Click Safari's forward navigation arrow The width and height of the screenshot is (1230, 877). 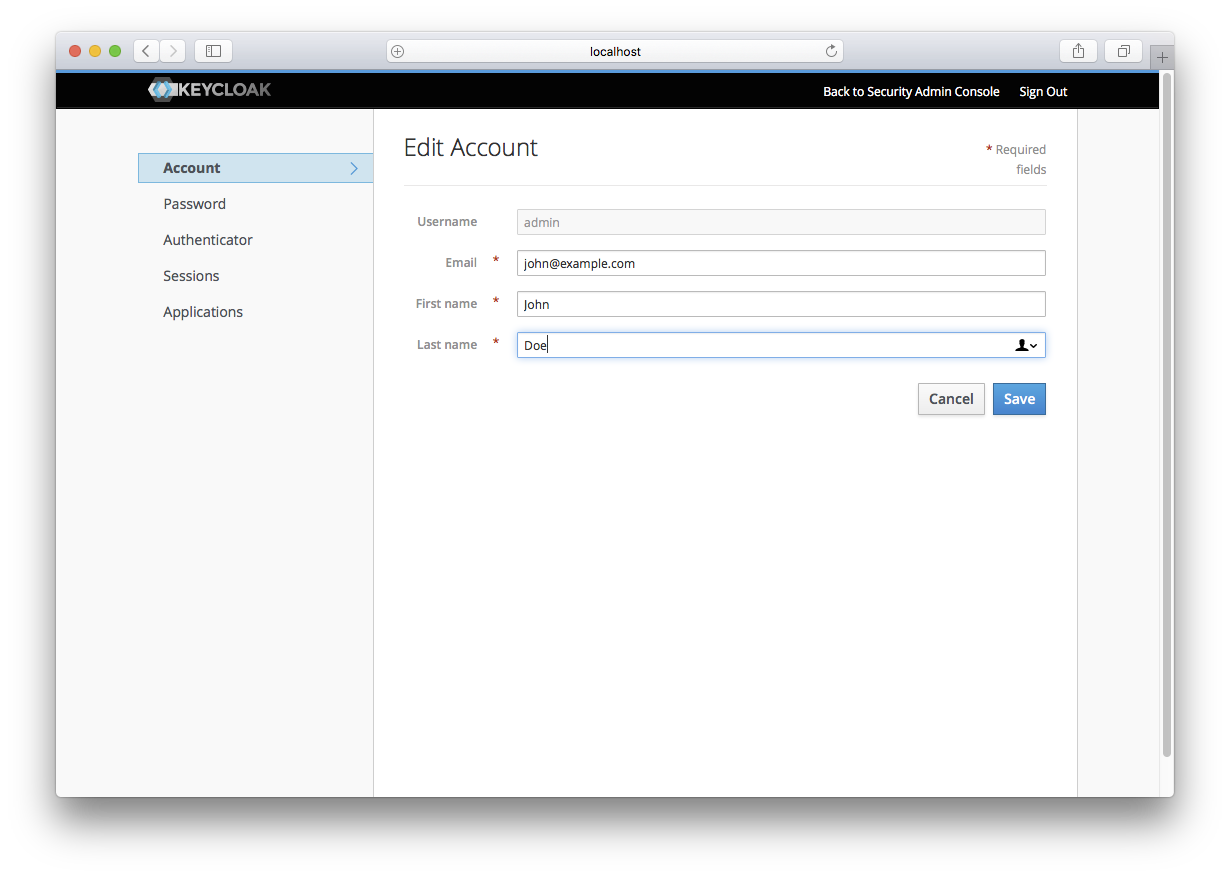tap(173, 51)
